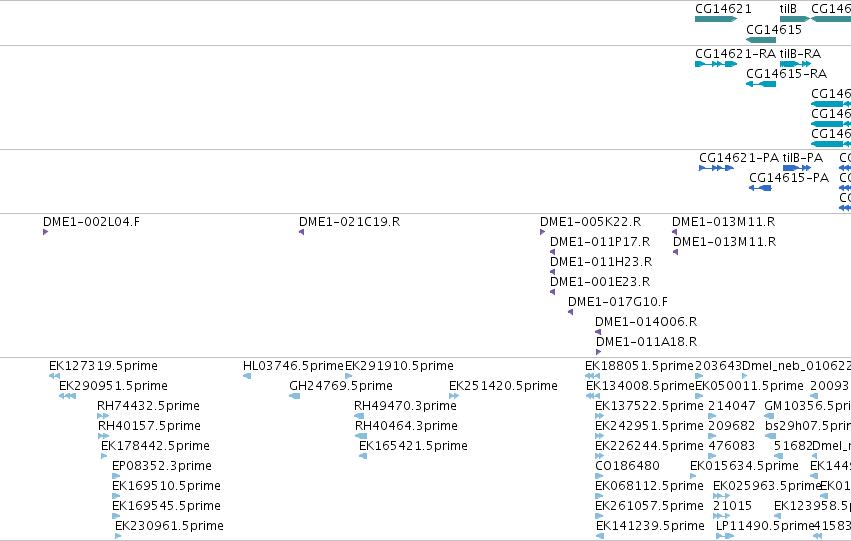Click the CG14621-PA protein glyph
Image resolution: width=851 pixels, height=541 pixels.
pyautogui.click(x=716, y=168)
